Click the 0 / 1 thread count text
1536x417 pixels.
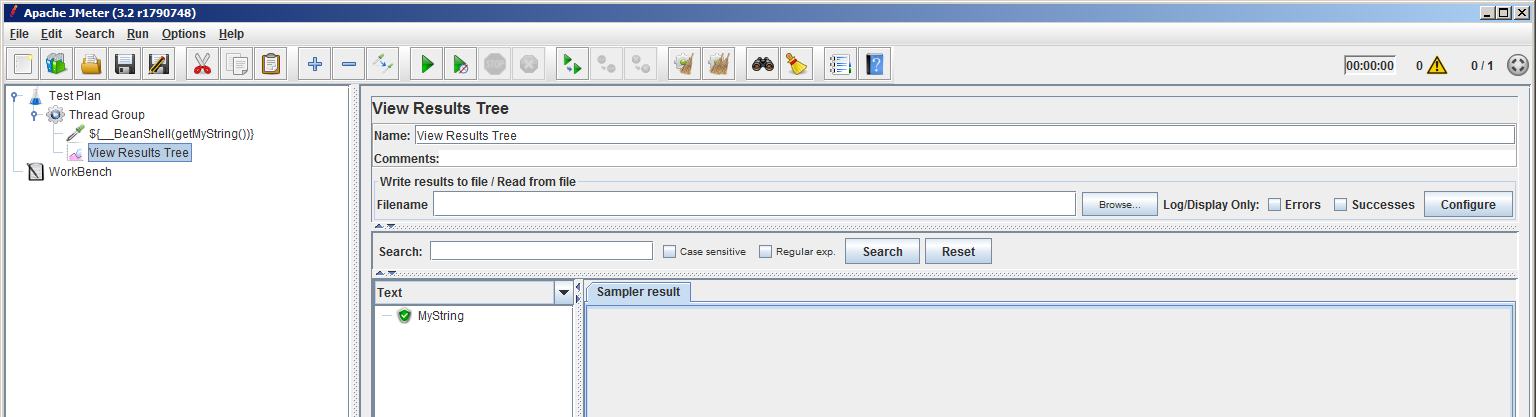(1482, 66)
